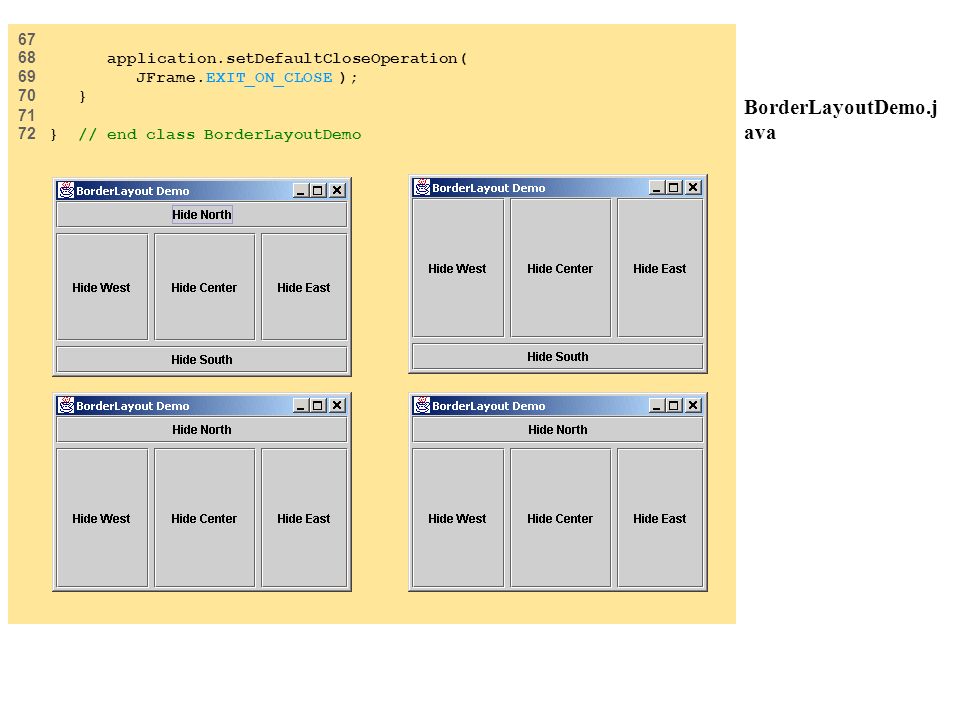Click Java cup icon in top-right demo window

pos(422,187)
